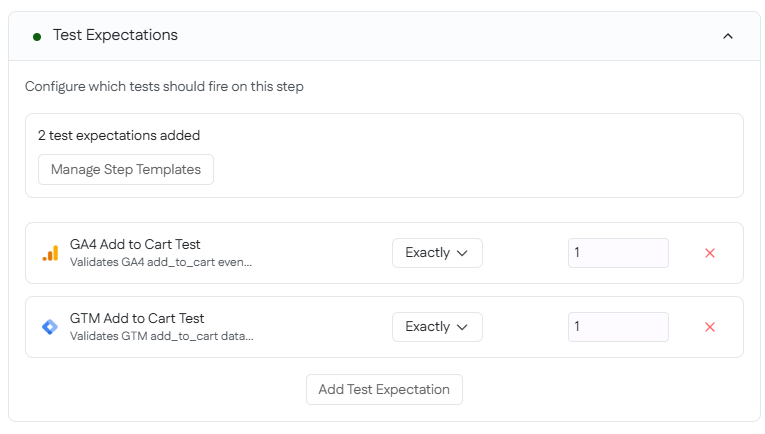Select the GA4 Add to Cart Test title
765x434 pixels.
tap(135, 244)
